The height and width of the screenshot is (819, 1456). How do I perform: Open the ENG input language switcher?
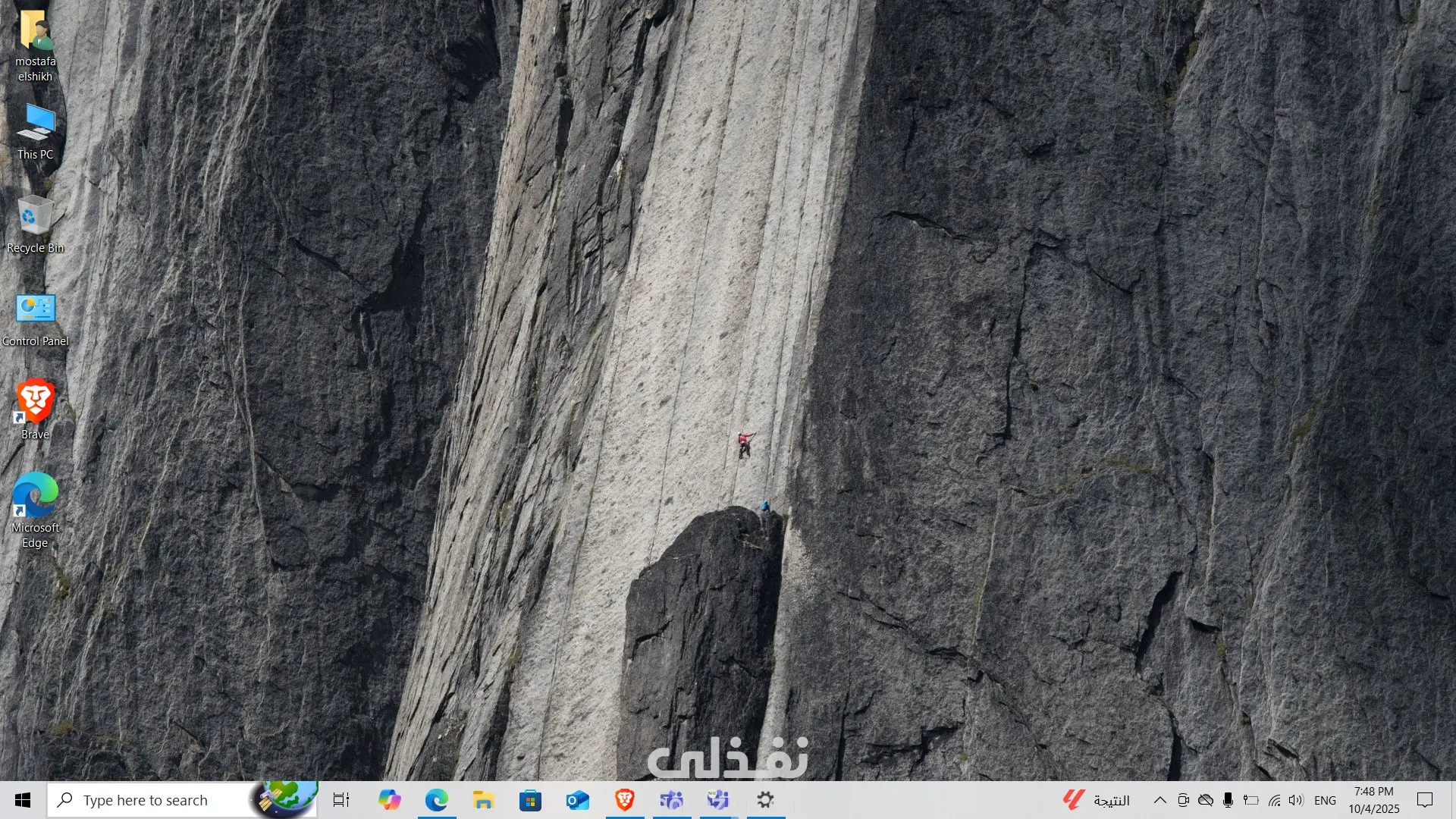[x=1325, y=800]
